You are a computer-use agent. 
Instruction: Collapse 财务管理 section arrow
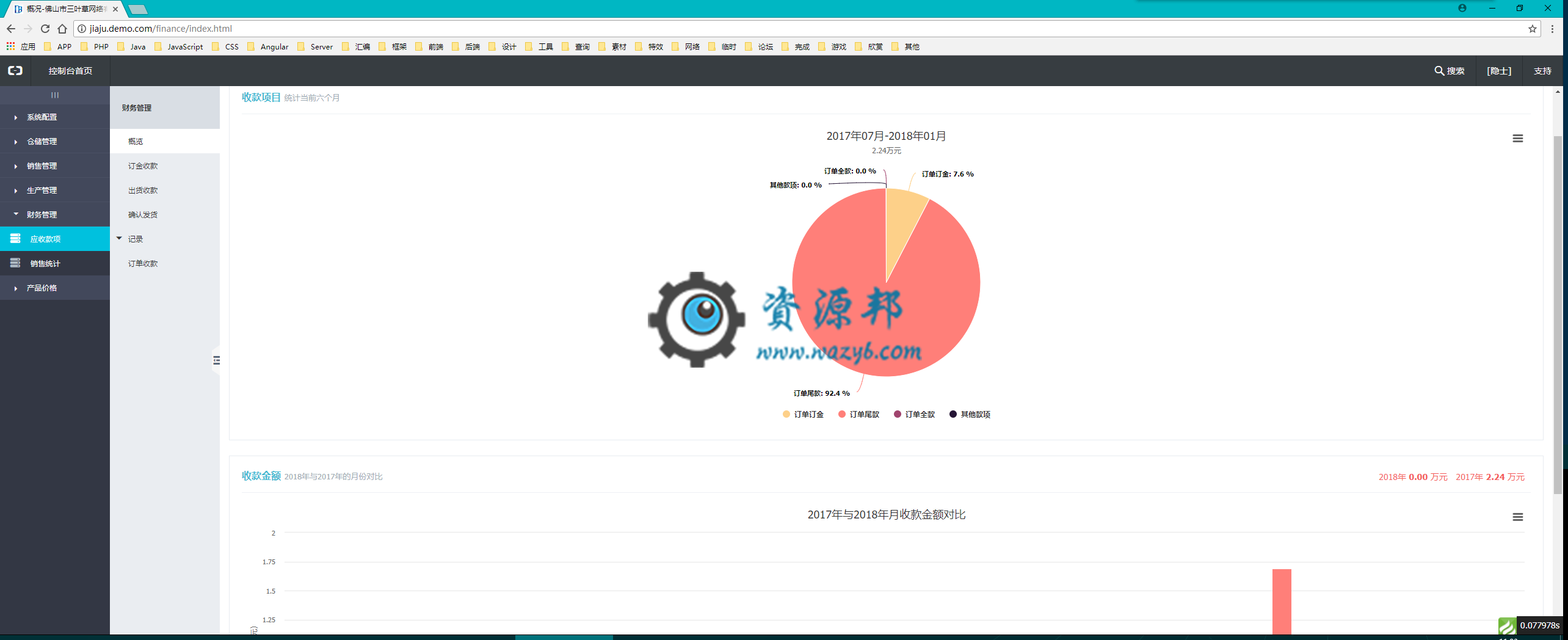16,214
